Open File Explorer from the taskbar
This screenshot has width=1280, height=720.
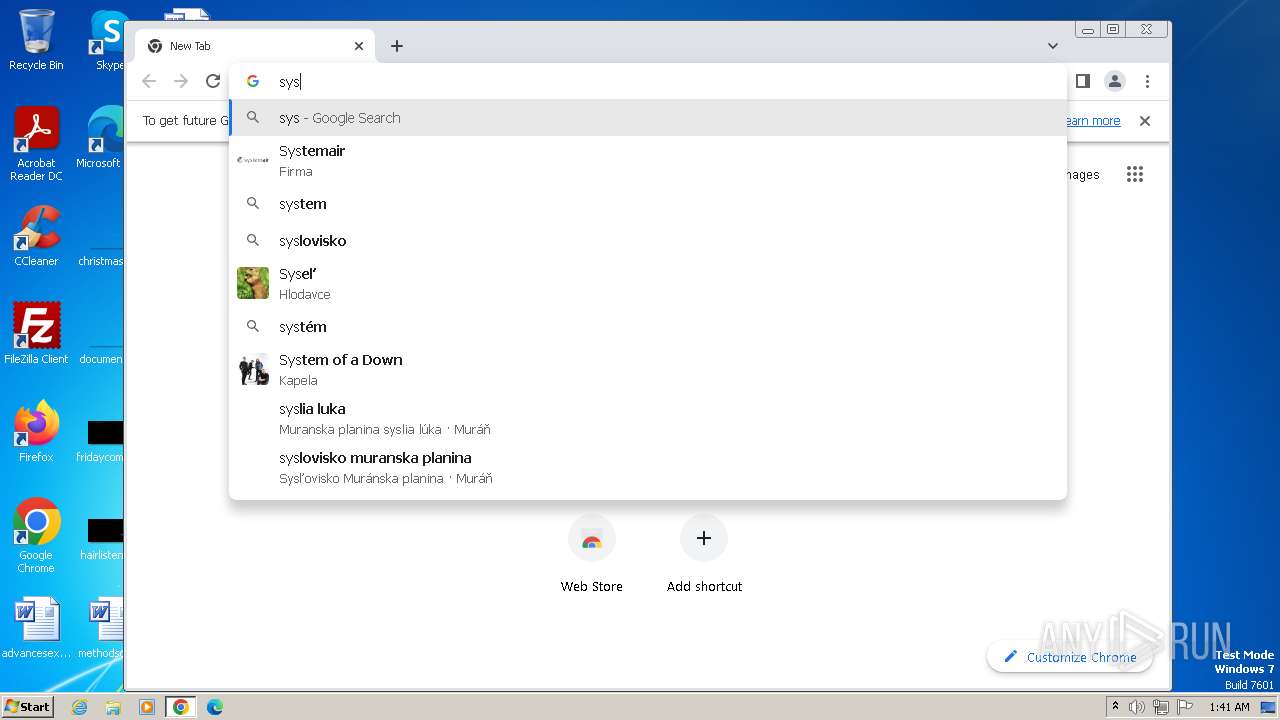(x=113, y=707)
